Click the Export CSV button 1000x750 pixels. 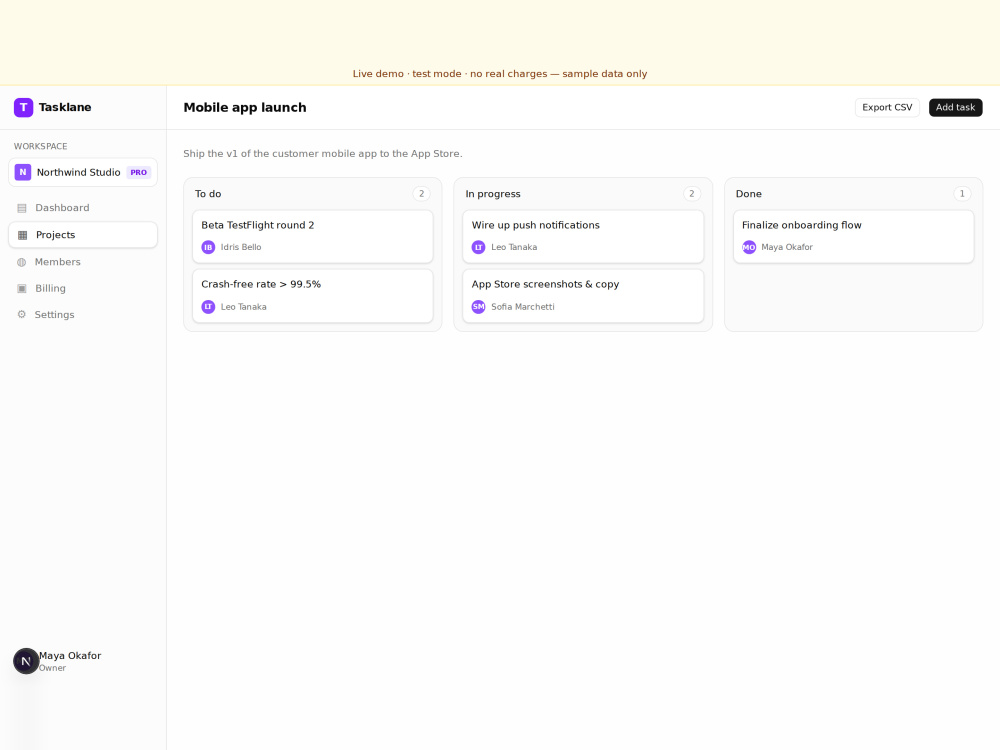(887, 107)
